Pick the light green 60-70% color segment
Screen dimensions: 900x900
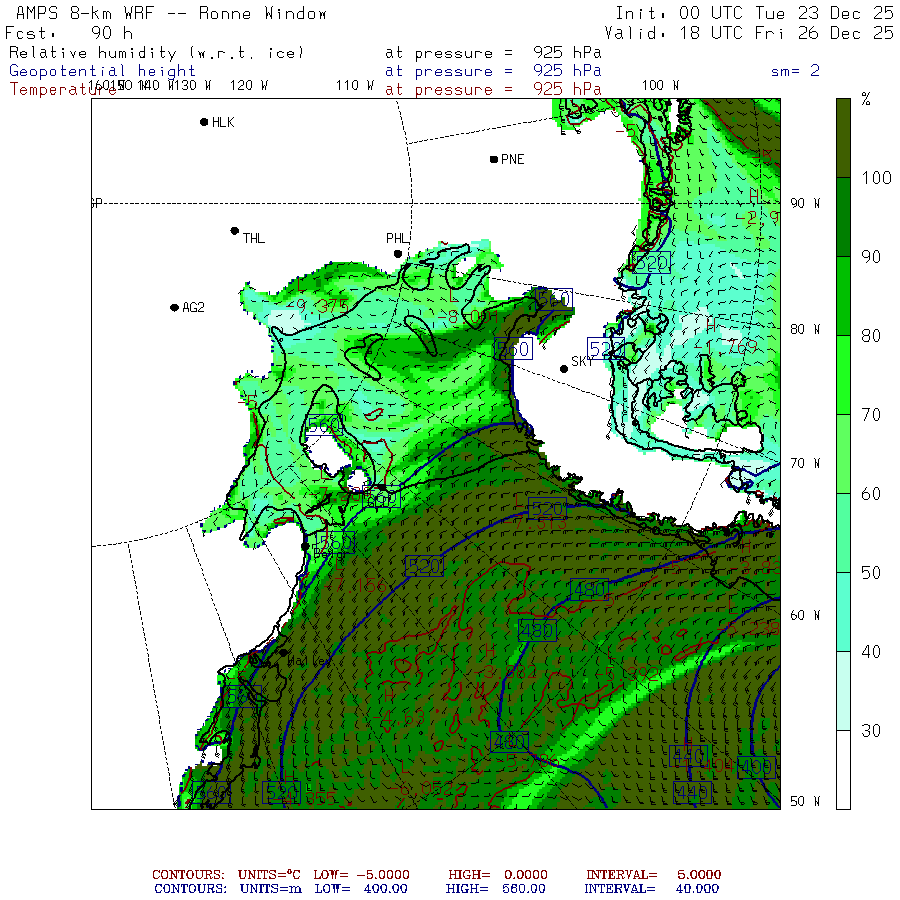pos(843,453)
